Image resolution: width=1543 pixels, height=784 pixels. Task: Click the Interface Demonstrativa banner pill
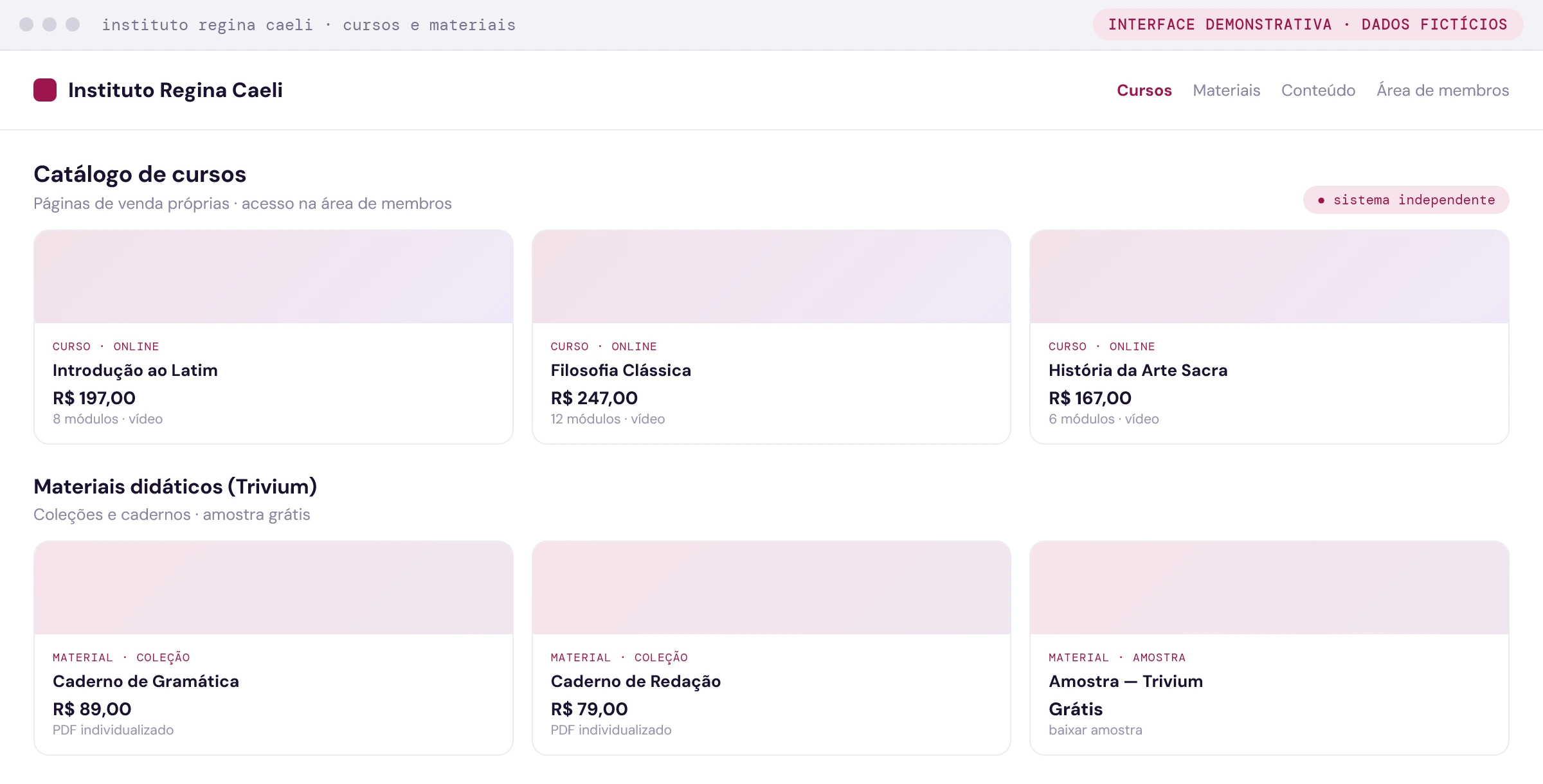click(x=1308, y=24)
